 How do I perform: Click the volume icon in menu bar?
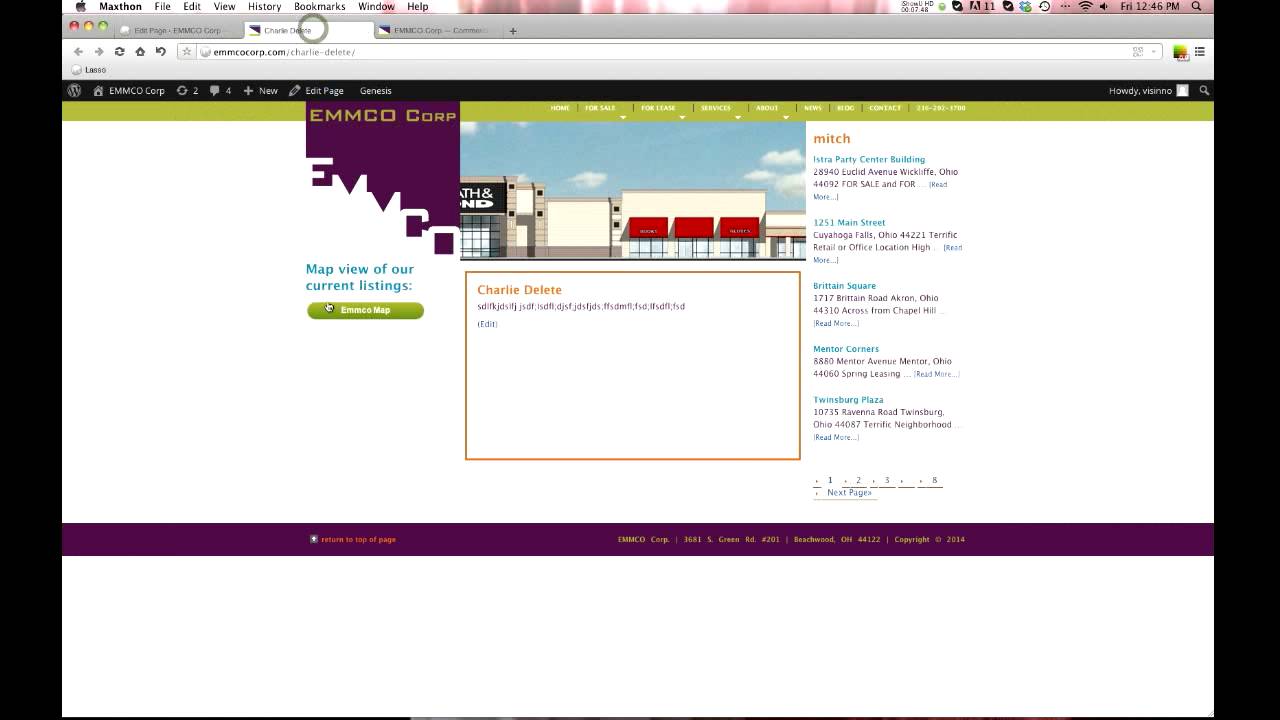click(1105, 6)
